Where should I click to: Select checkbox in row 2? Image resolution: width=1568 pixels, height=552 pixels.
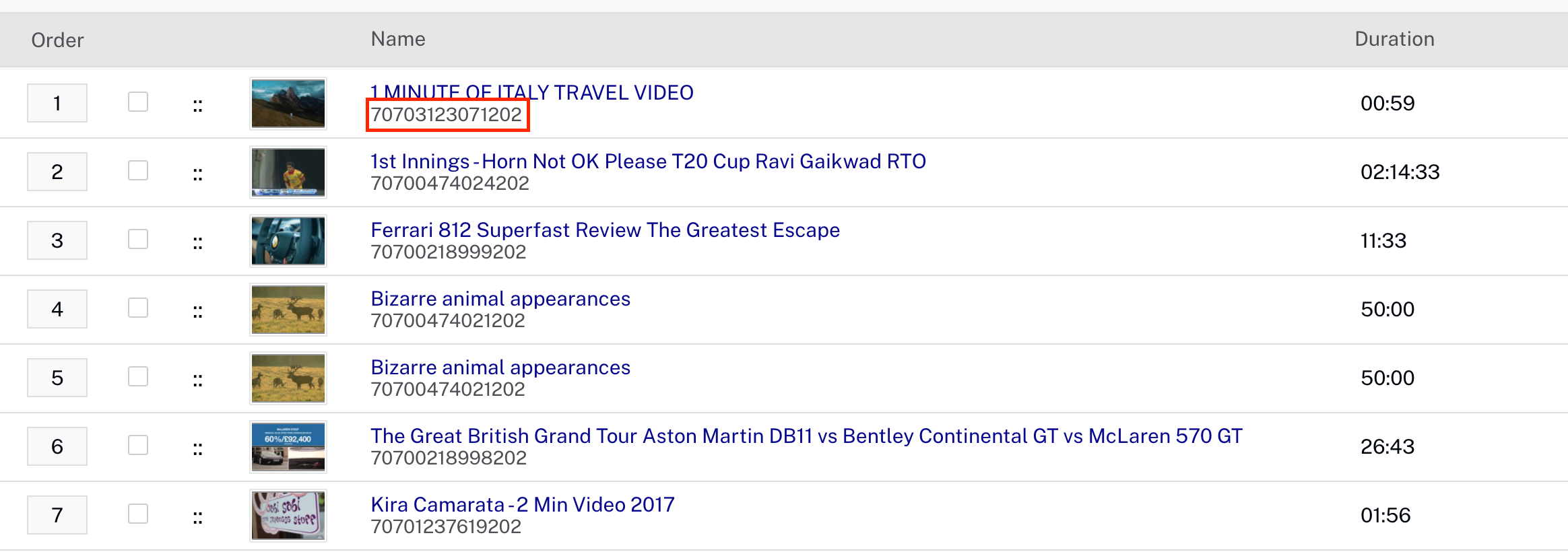(138, 170)
